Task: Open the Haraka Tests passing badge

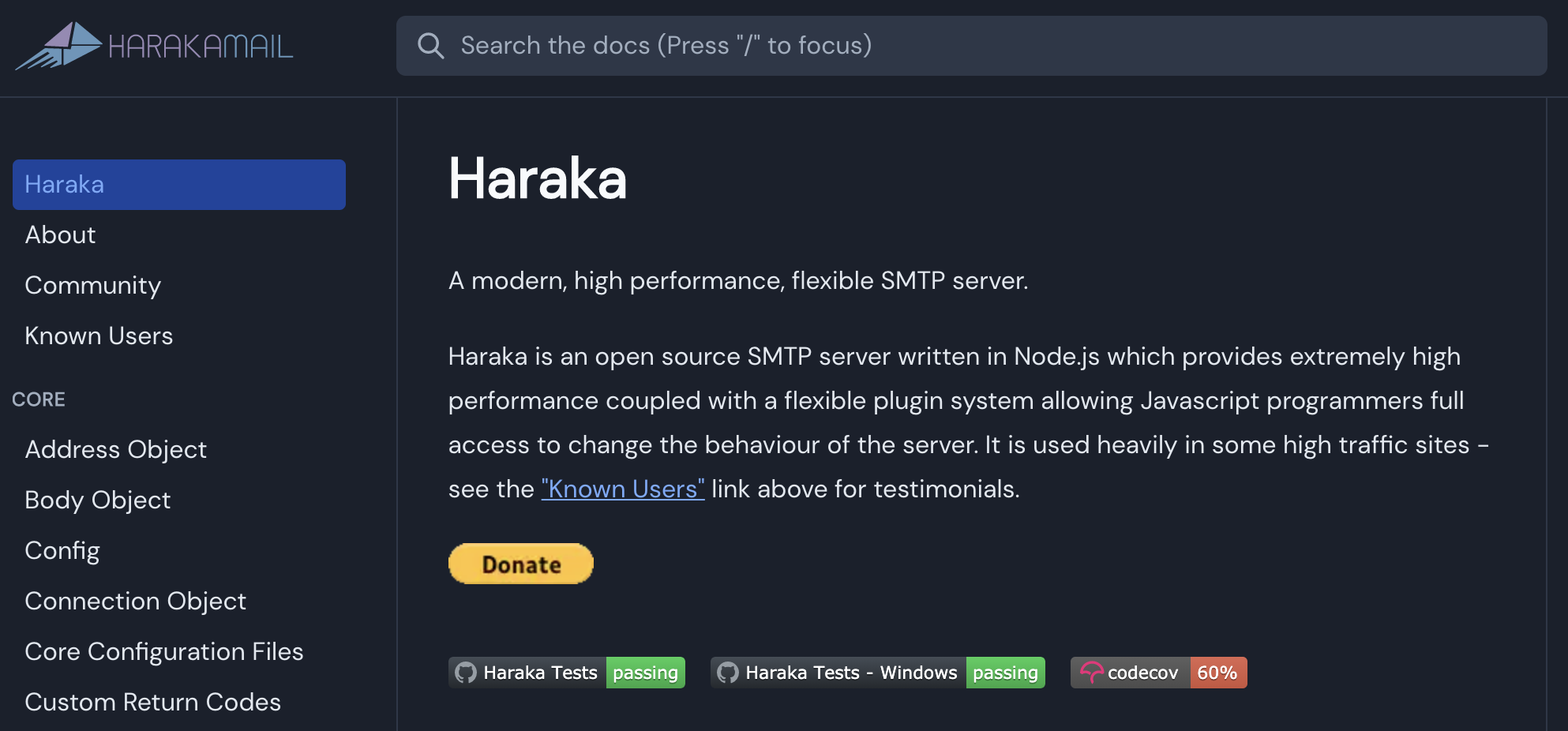Action: pyautogui.click(x=644, y=673)
